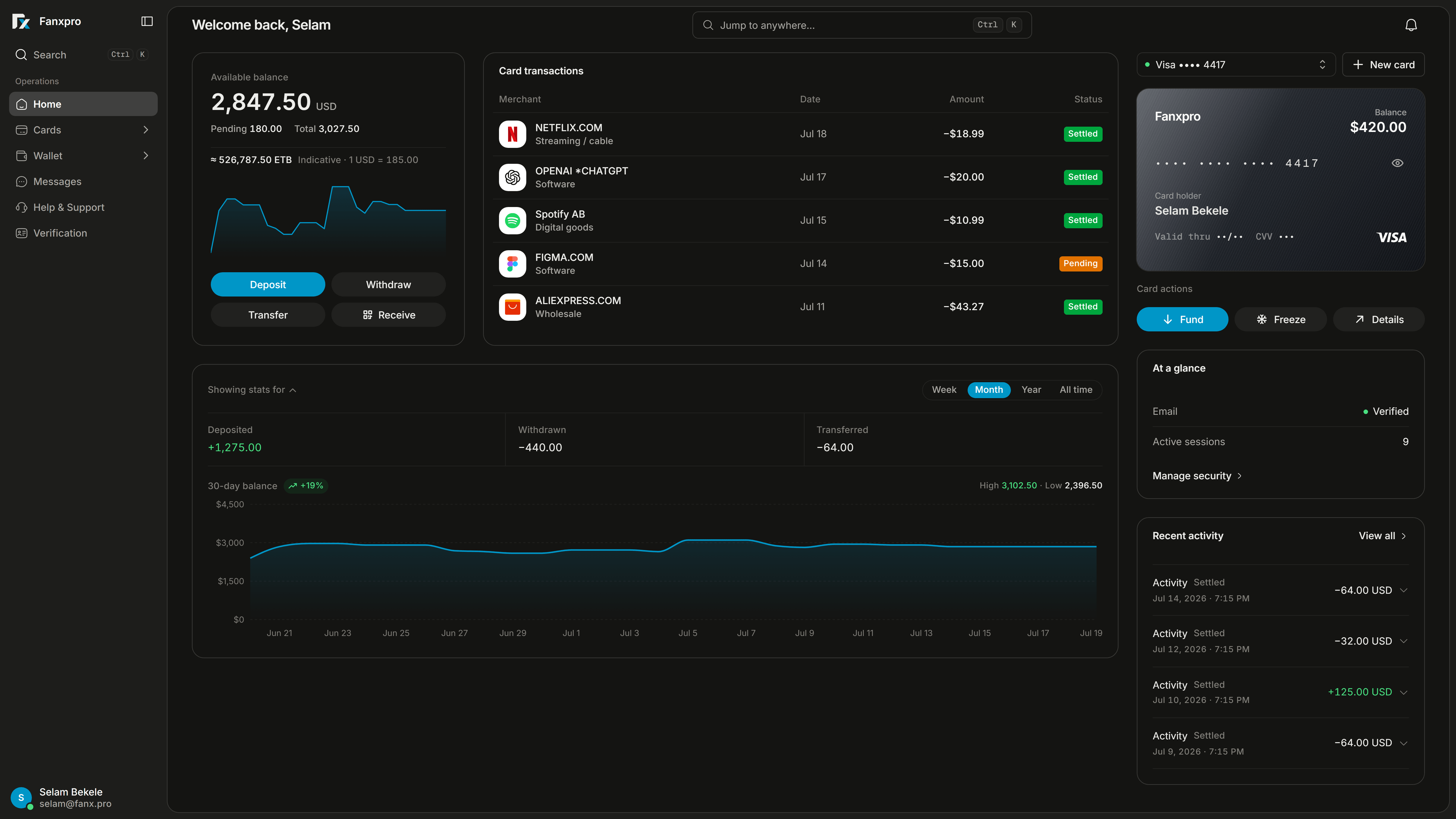Toggle the Showing stats for chevron

click(x=293, y=391)
